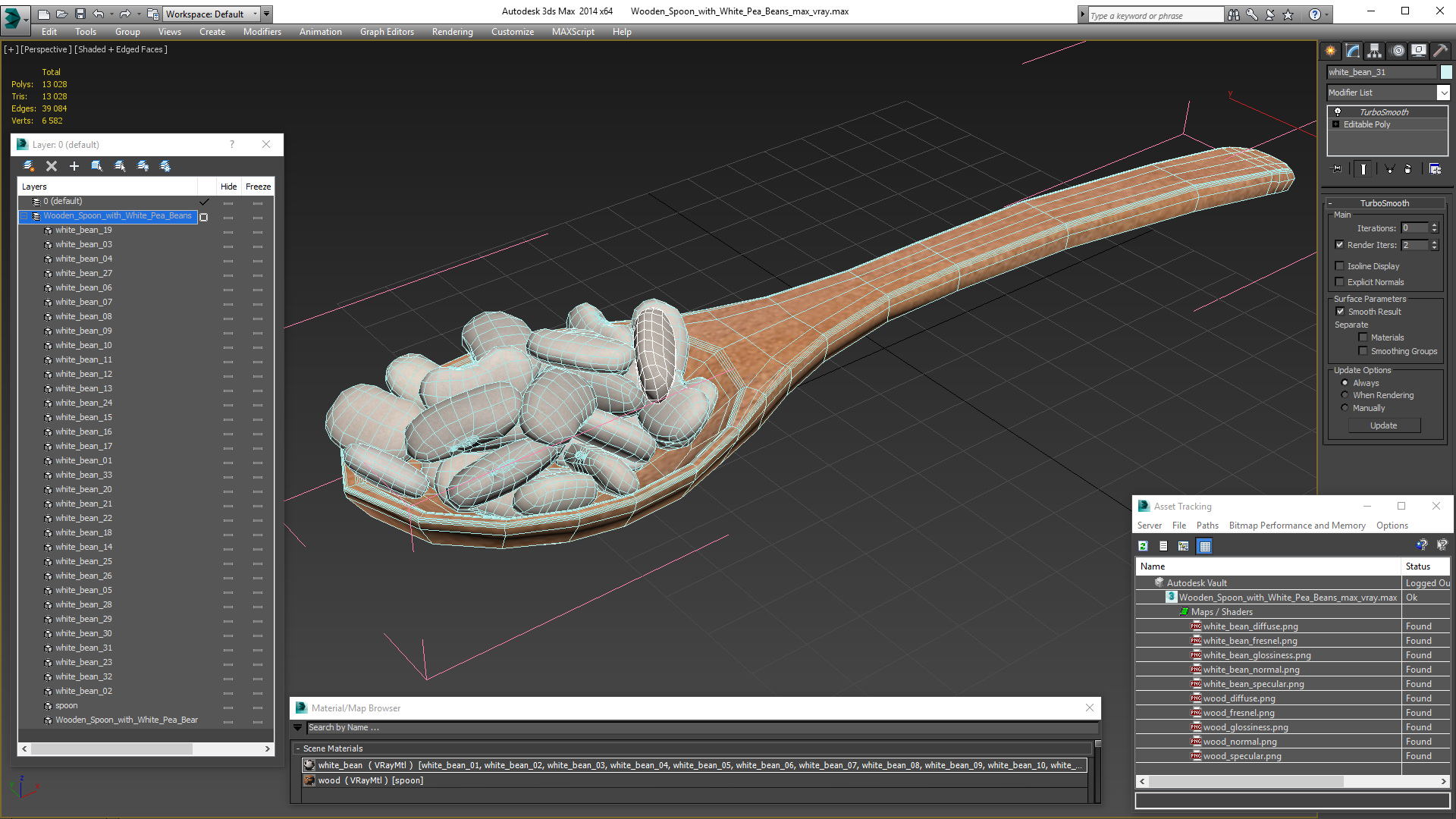This screenshot has width=1456, height=819.
Task: Click Make Unique modifier icon
Action: [1389, 169]
